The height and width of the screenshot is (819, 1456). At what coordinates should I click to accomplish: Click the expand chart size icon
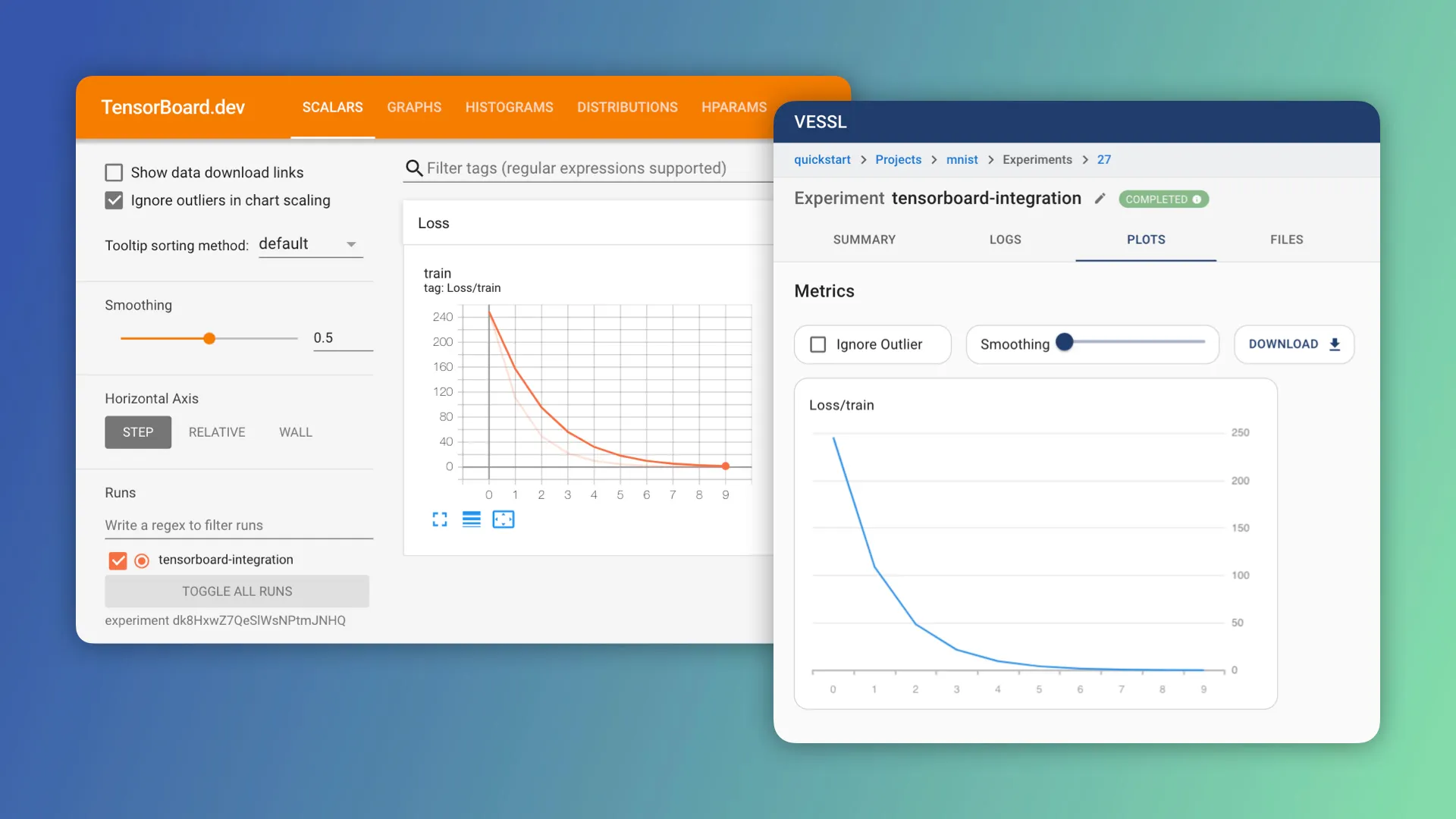click(x=440, y=519)
